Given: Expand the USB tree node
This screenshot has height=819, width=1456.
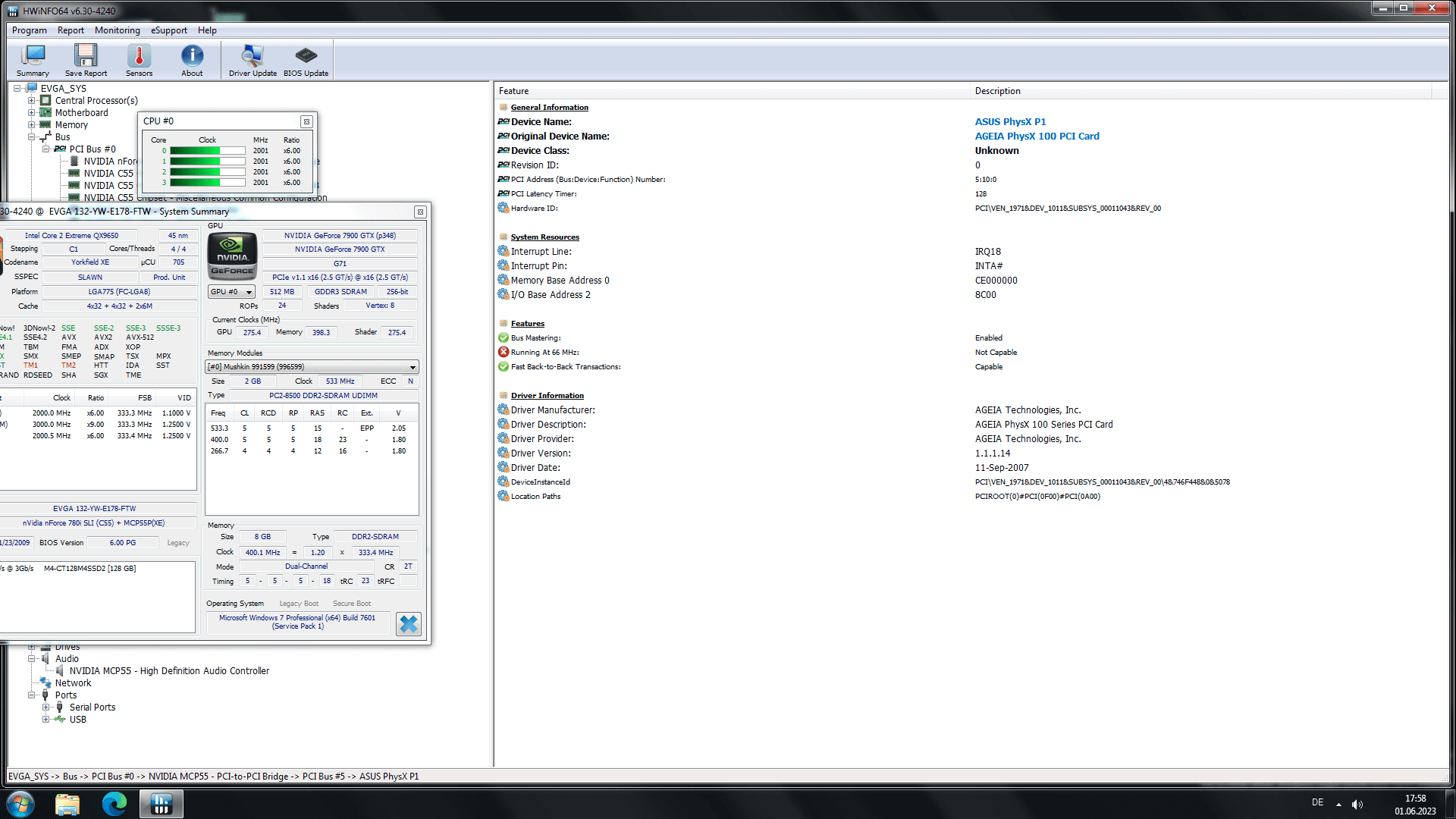Looking at the screenshot, I should (x=46, y=720).
